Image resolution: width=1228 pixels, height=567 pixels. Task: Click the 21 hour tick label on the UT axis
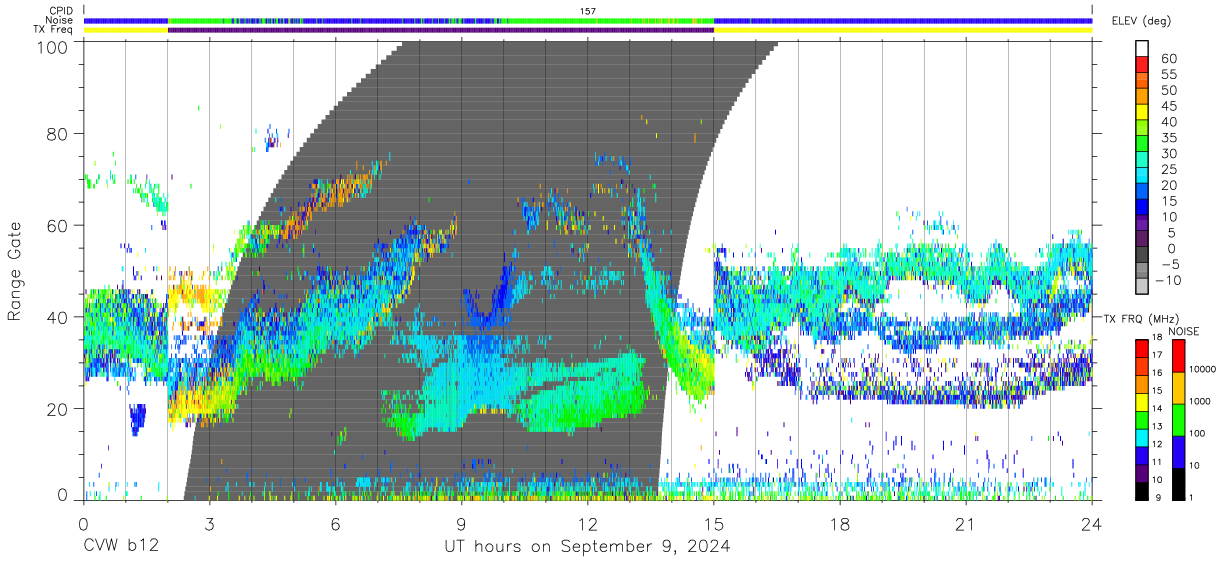coord(966,525)
